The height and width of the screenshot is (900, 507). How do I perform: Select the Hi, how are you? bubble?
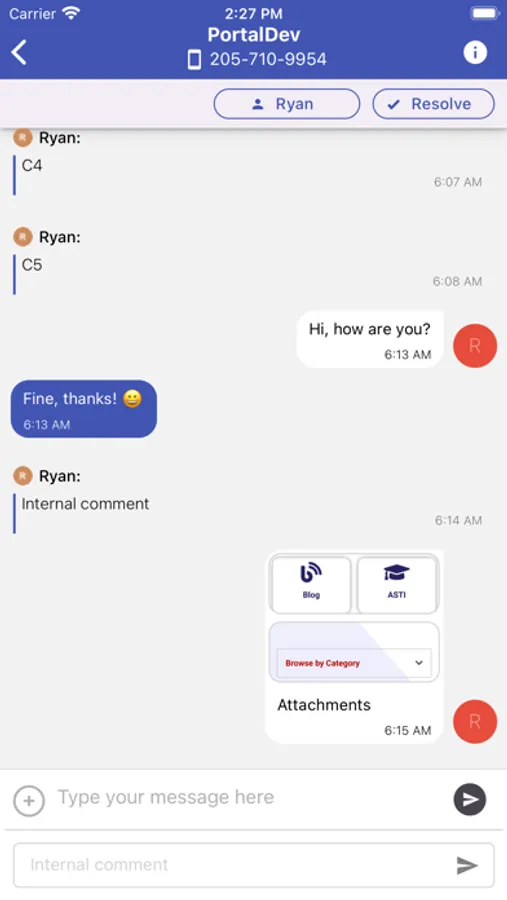(x=370, y=339)
